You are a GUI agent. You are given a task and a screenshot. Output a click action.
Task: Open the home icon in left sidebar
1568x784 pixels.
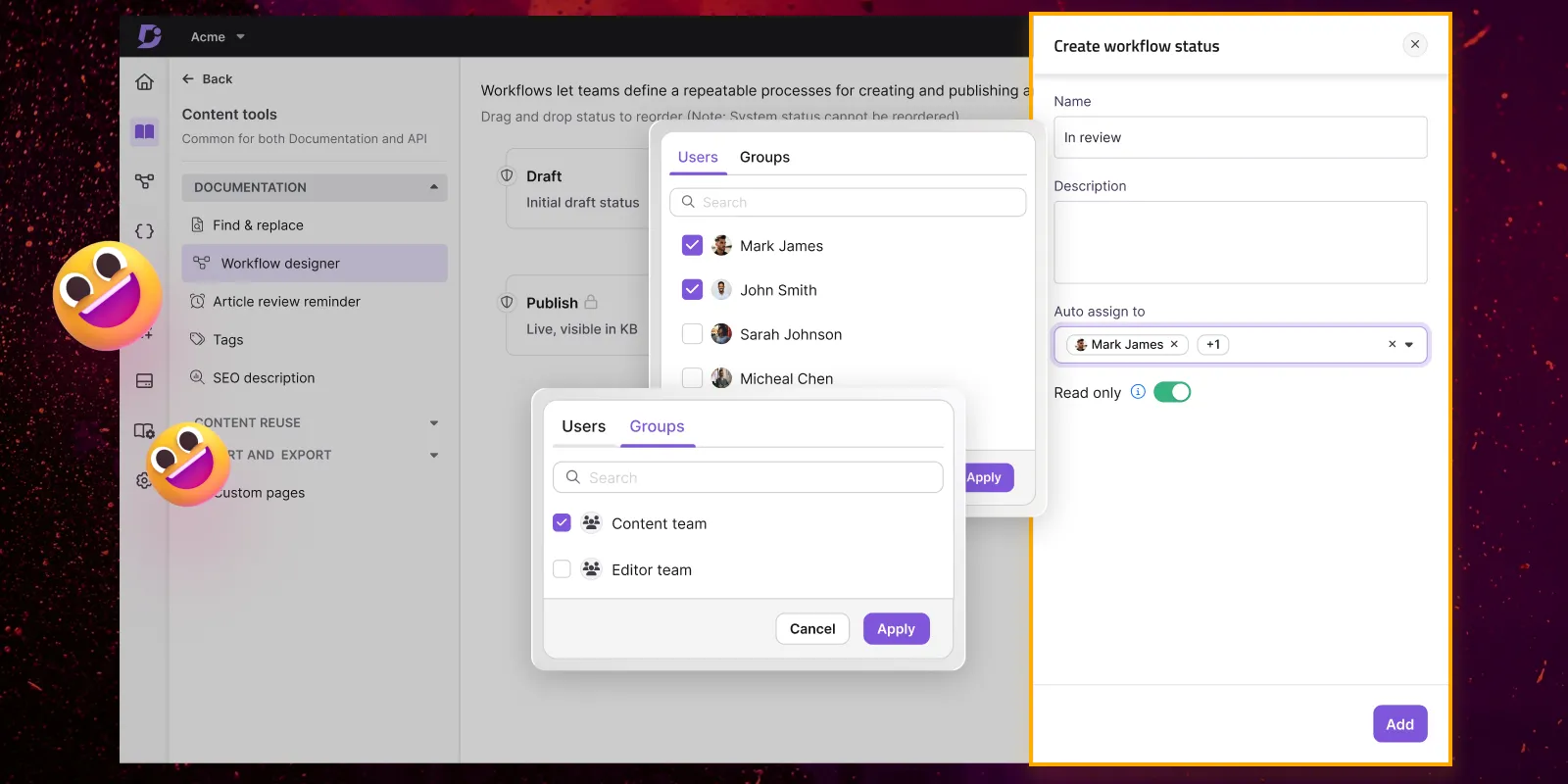[x=144, y=82]
